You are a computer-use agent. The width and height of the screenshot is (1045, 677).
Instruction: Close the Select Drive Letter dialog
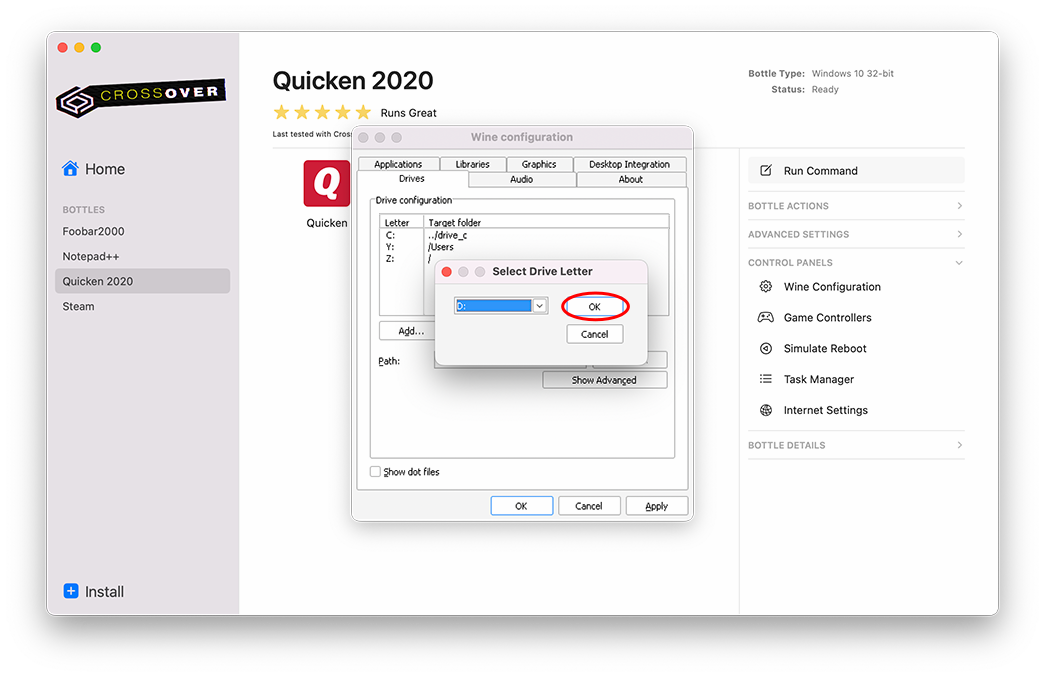pyautogui.click(x=447, y=271)
